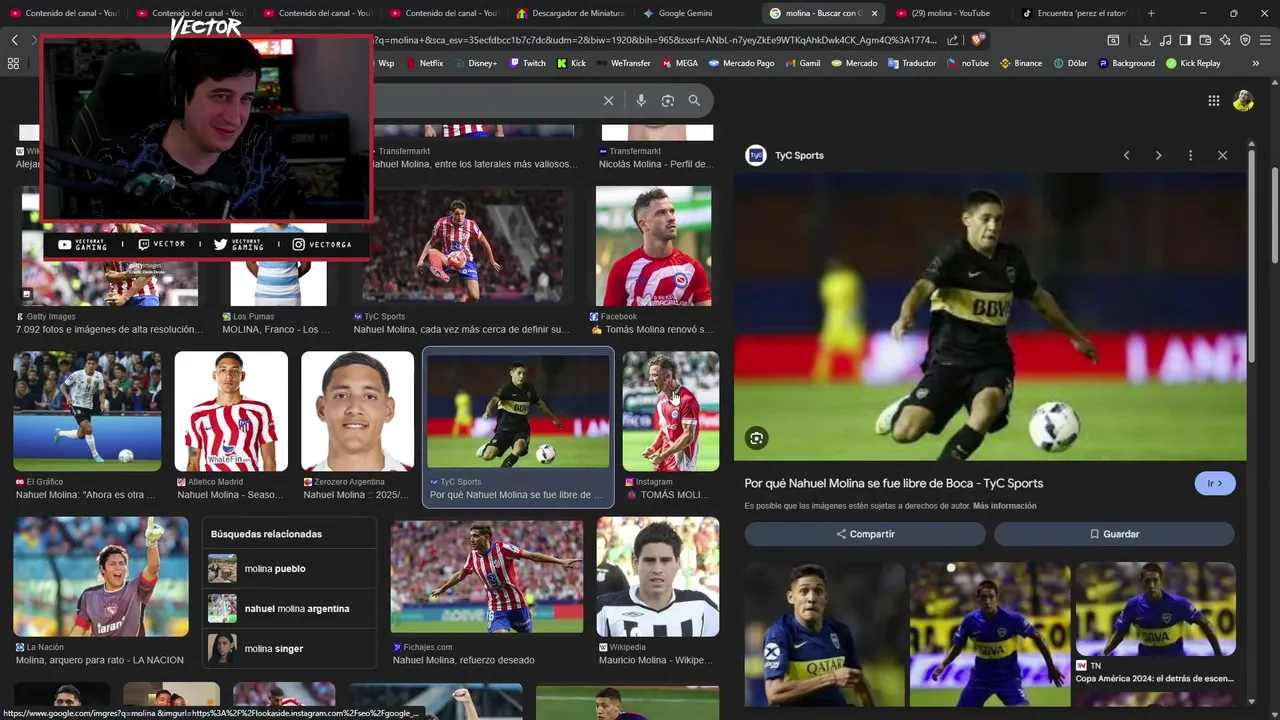Open the Dólar bookmark
Image resolution: width=1280 pixels, height=720 pixels.
(1069, 63)
